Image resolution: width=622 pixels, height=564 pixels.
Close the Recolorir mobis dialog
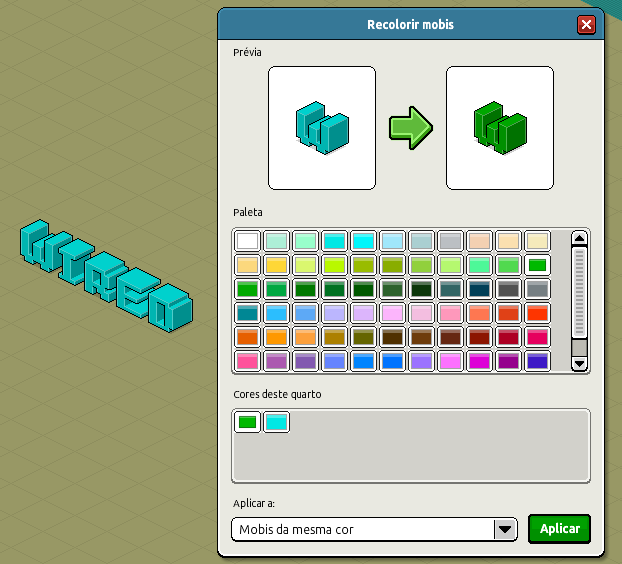(x=586, y=25)
